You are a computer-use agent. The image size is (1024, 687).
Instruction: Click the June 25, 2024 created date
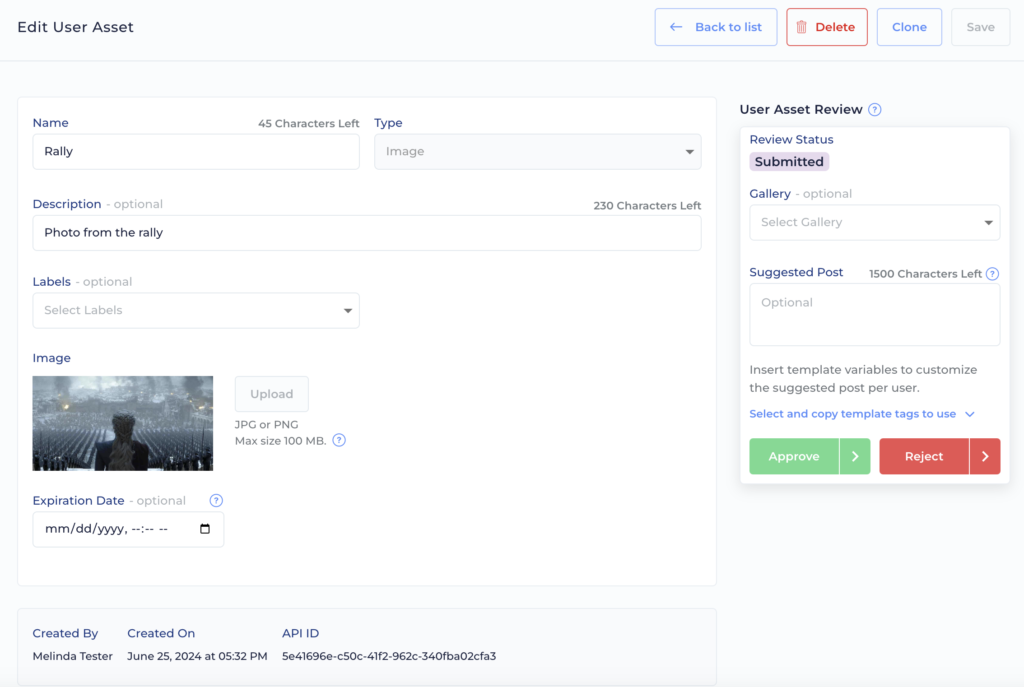point(197,656)
